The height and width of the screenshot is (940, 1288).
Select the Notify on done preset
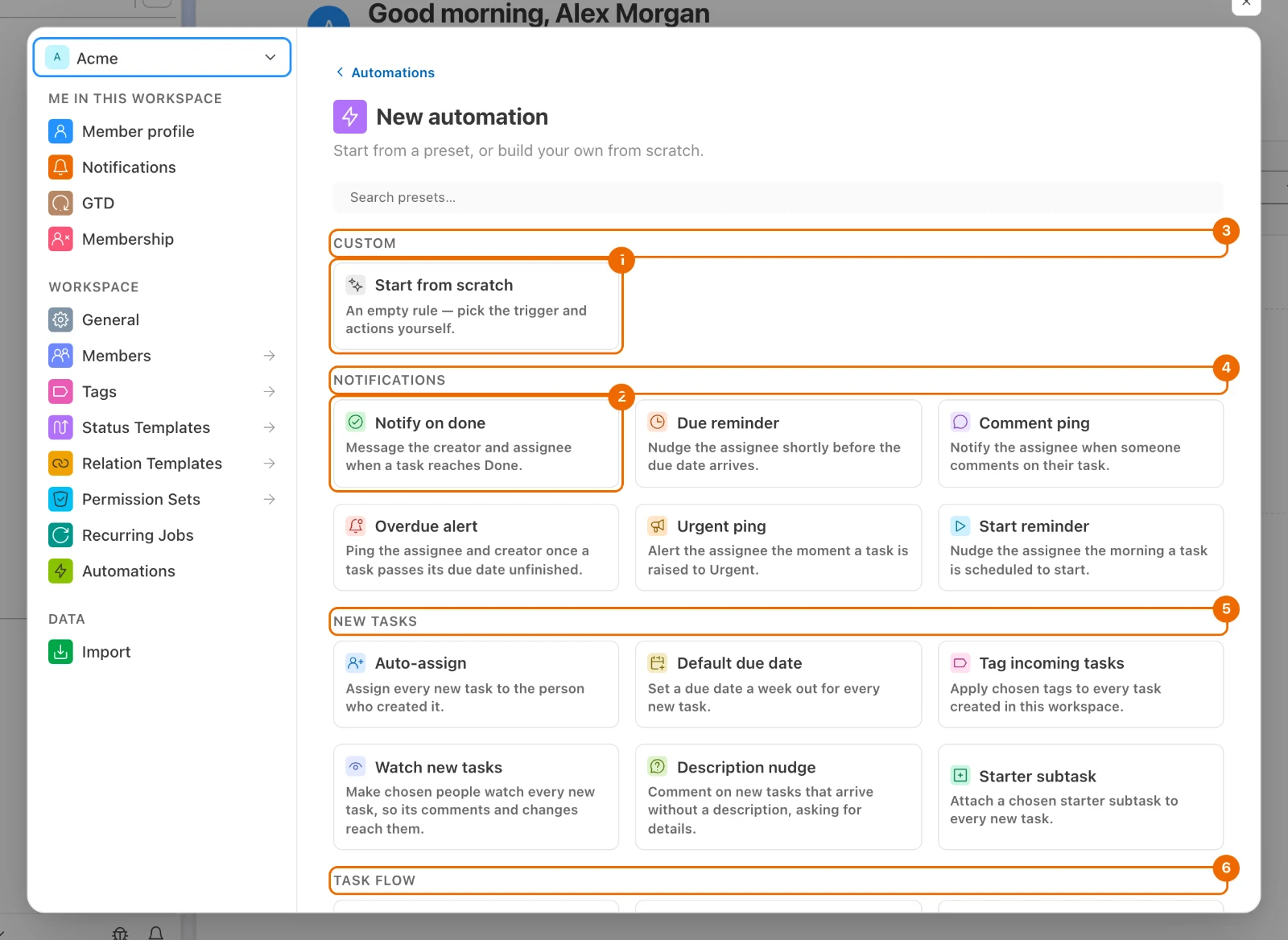pyautogui.click(x=476, y=443)
